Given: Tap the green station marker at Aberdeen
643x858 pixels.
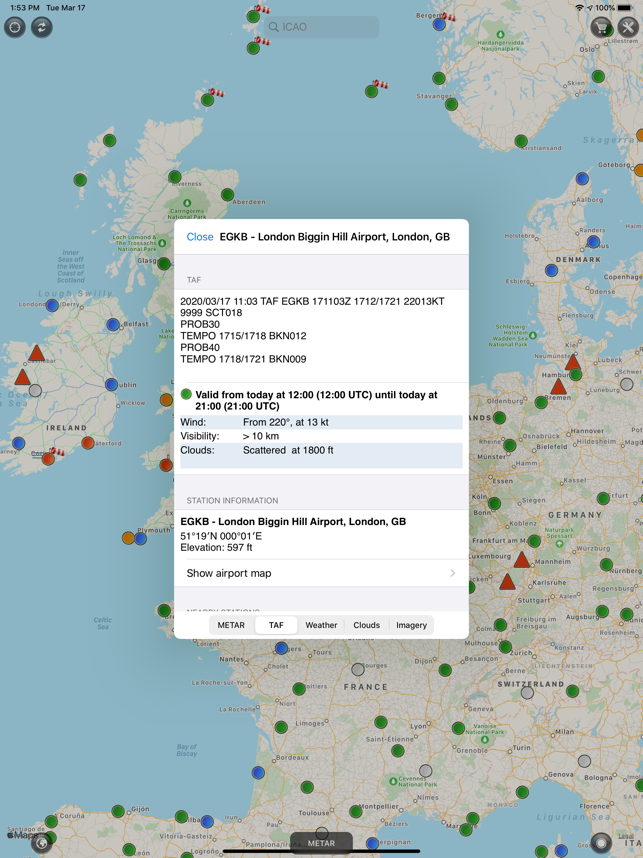Looking at the screenshot, I should [x=228, y=194].
